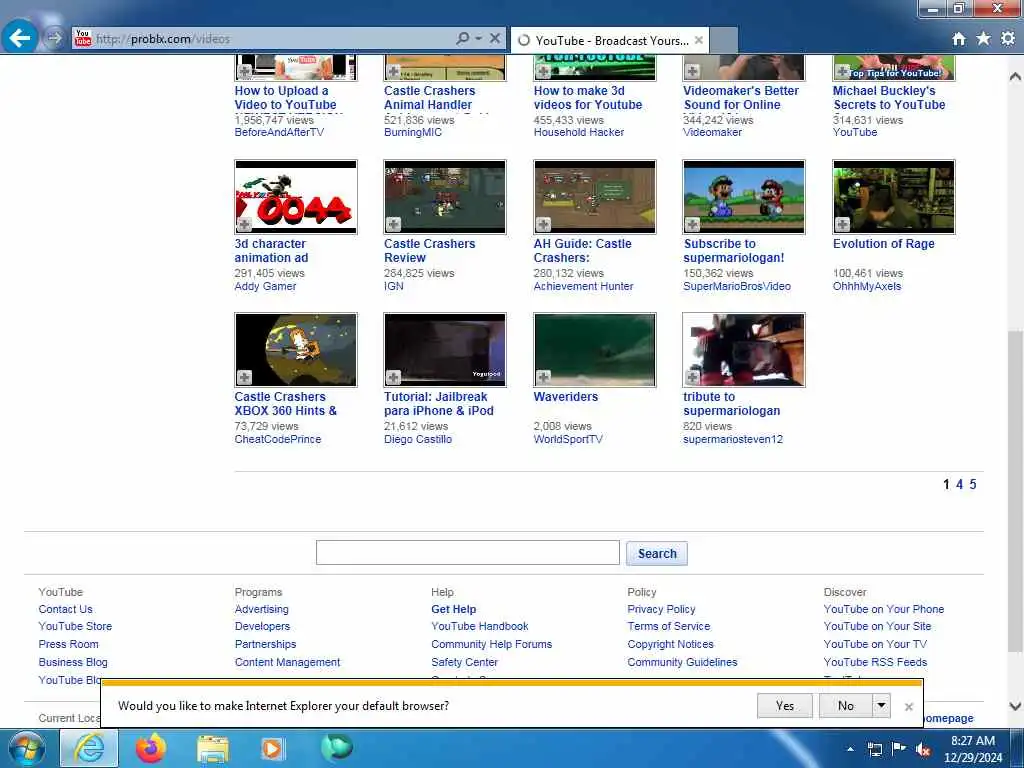Image resolution: width=1024 pixels, height=768 pixels.
Task: Click the browser forward arrow button
Action: (x=54, y=38)
